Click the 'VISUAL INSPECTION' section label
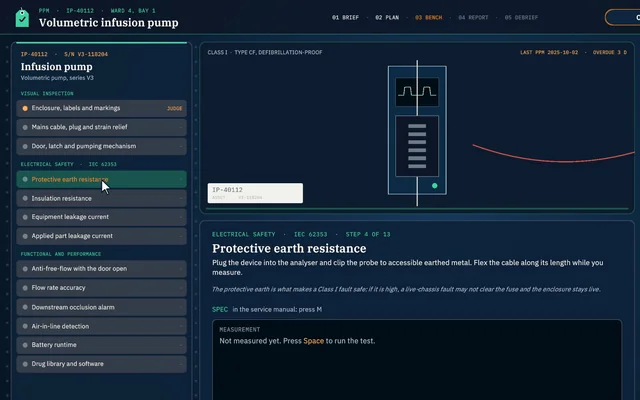The width and height of the screenshot is (640, 400). [x=47, y=93]
